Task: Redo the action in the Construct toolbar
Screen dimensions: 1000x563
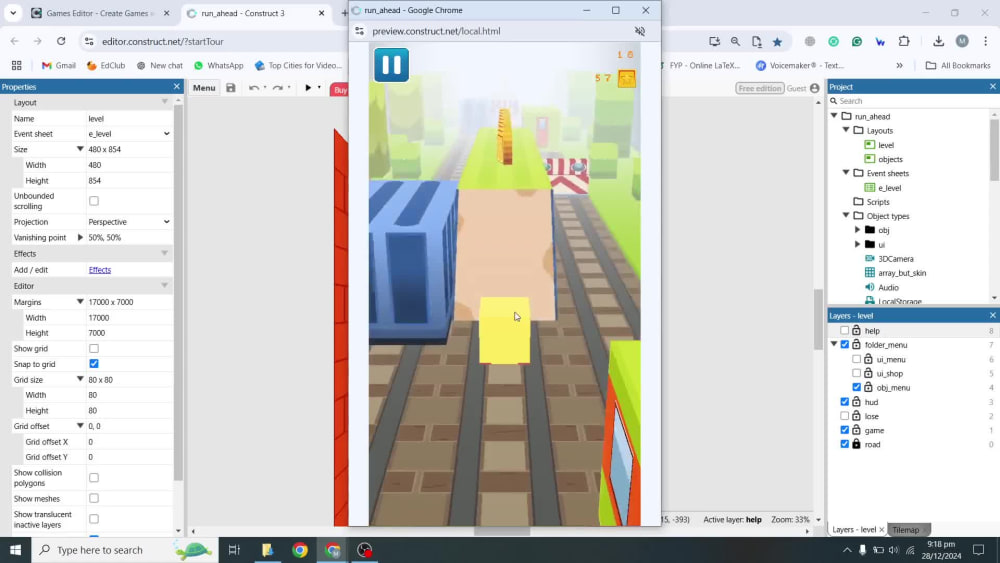Action: pos(277,88)
